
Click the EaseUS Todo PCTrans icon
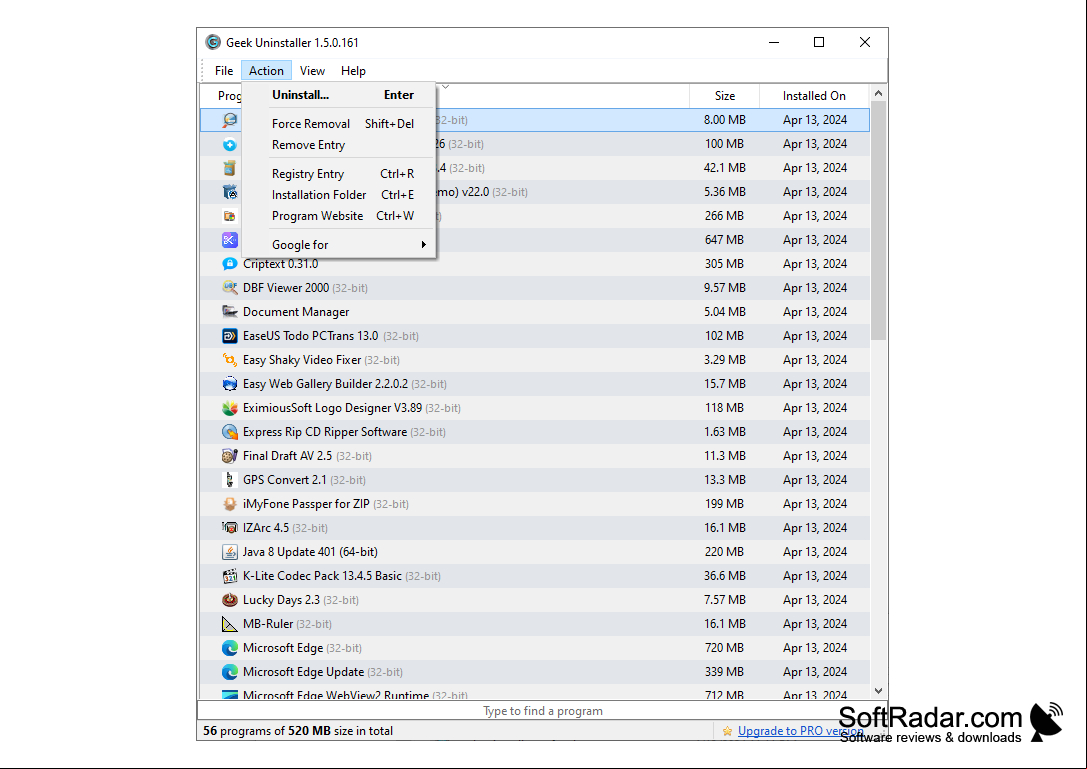click(x=229, y=336)
